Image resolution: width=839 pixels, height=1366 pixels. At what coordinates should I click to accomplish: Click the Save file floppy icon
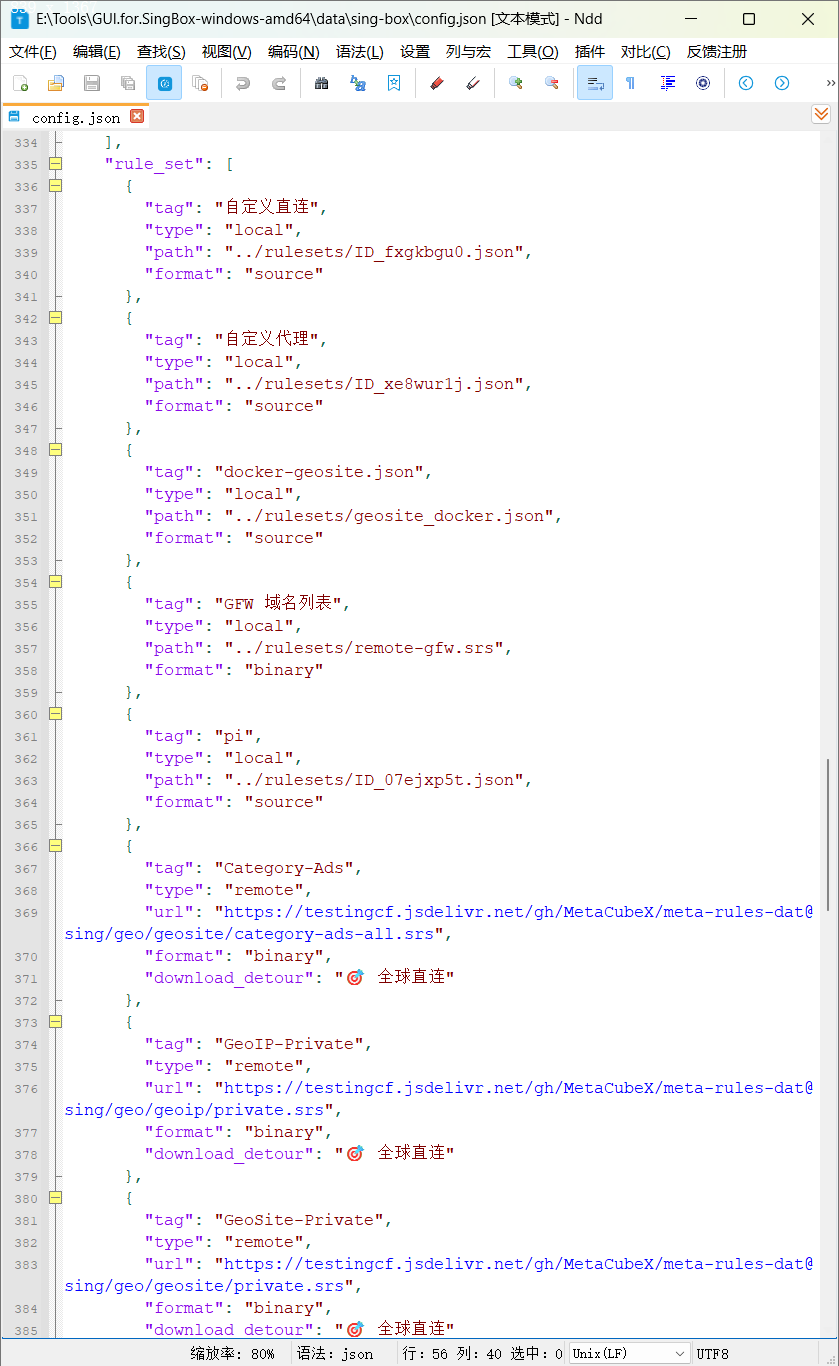[92, 83]
